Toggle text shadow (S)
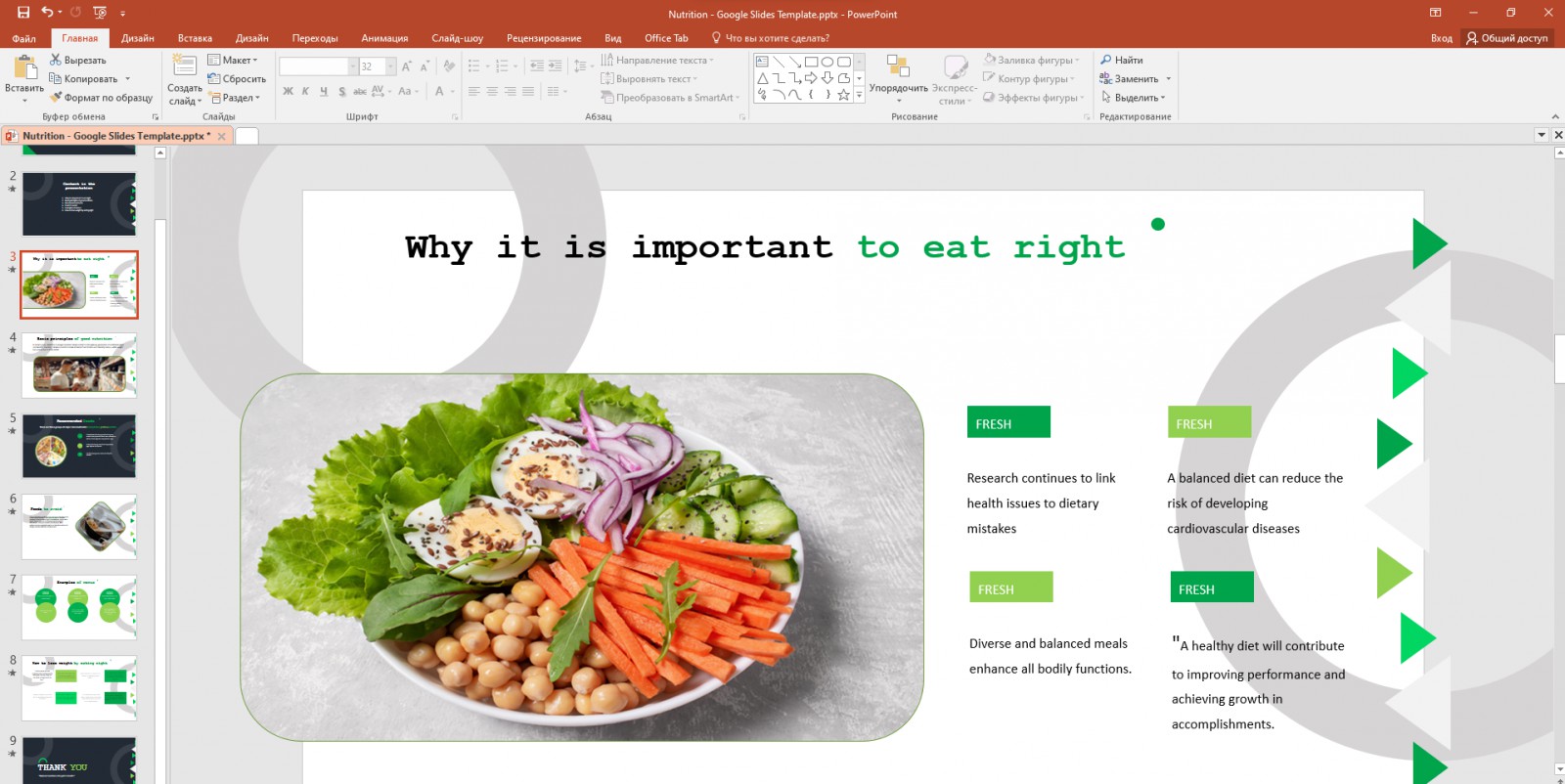 pos(341,92)
